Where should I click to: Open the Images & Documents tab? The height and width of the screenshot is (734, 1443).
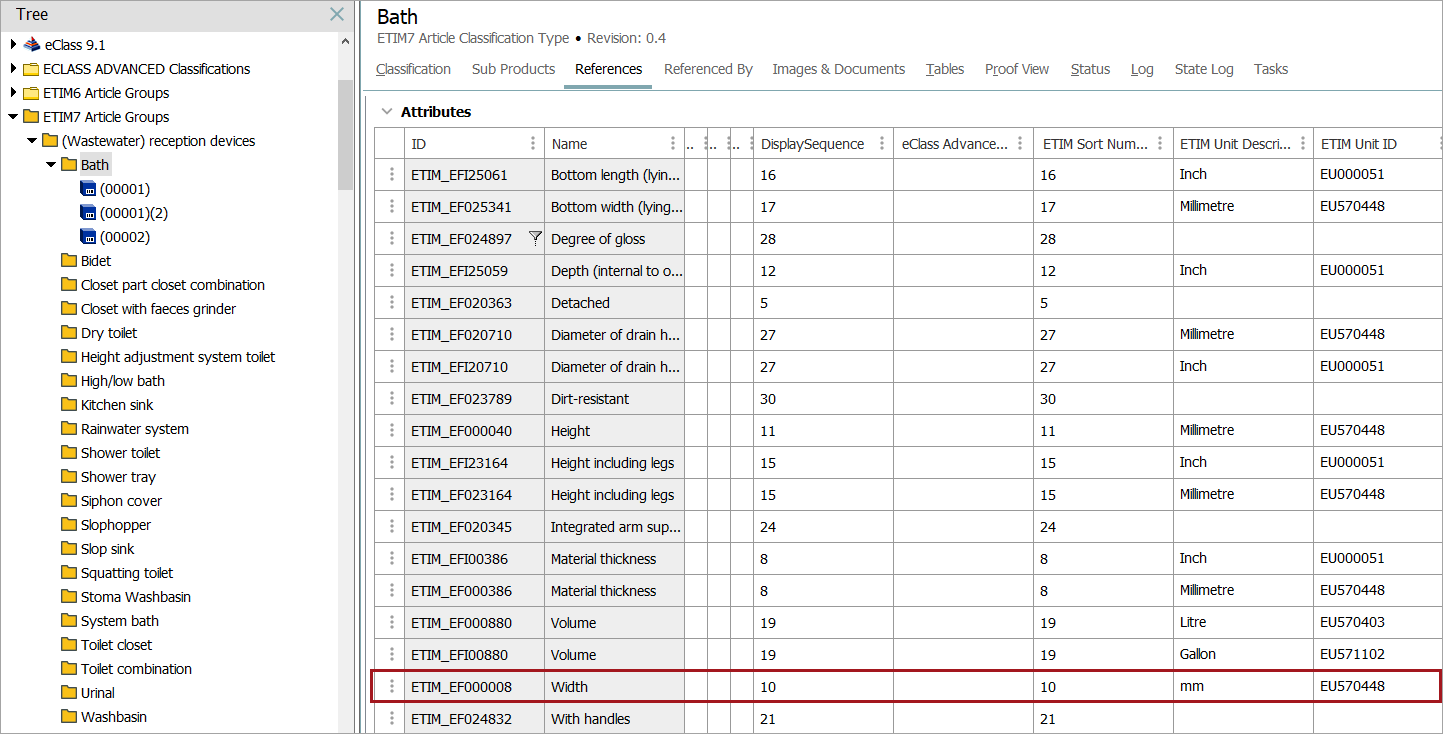coord(838,69)
